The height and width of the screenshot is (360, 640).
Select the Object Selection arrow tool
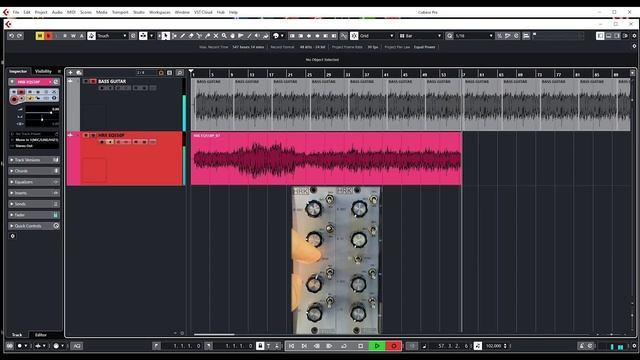click(x=165, y=36)
